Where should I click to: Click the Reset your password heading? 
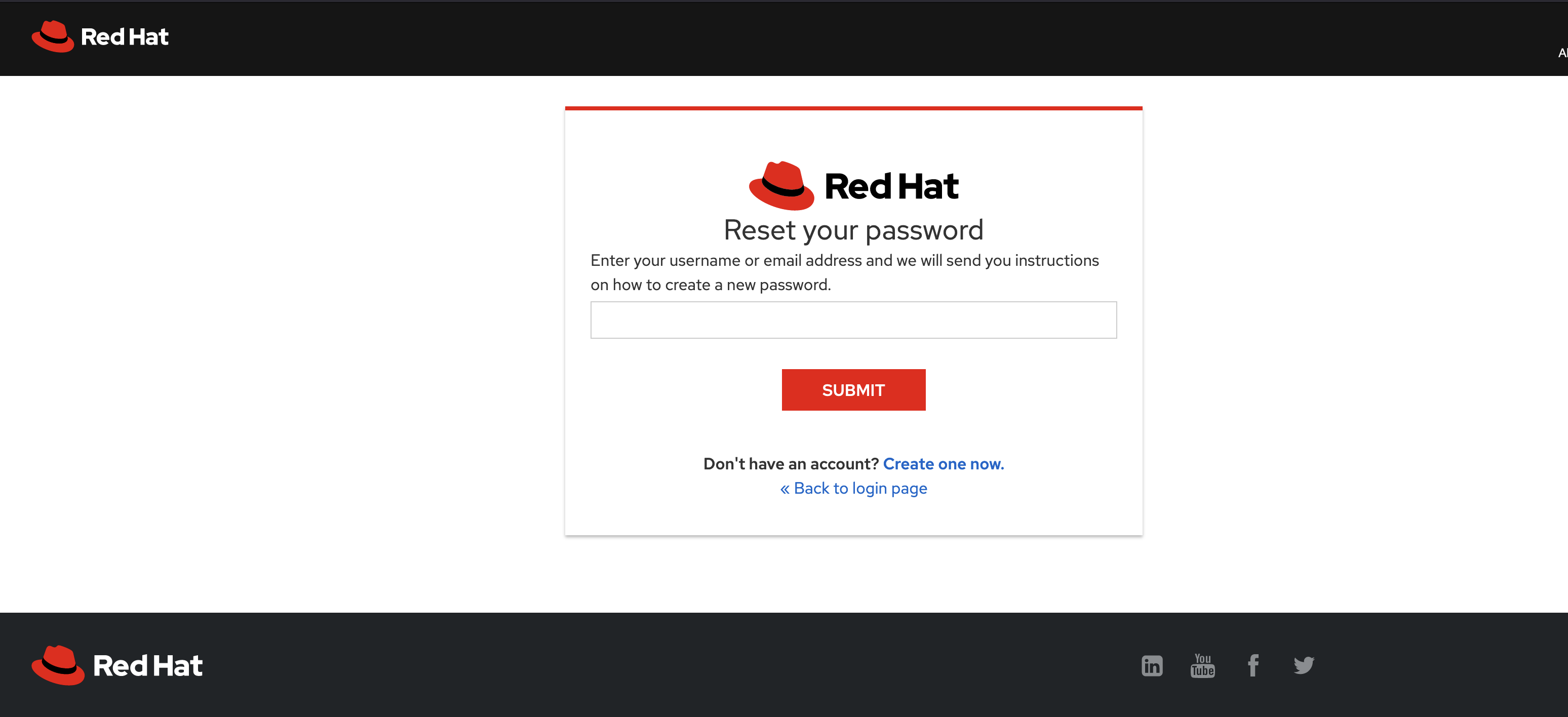[x=852, y=229]
